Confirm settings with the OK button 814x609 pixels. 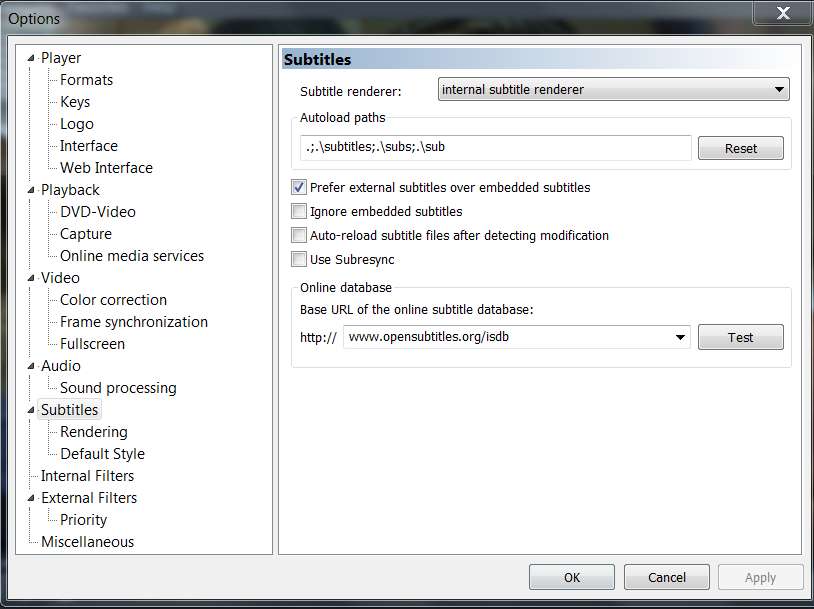[x=572, y=577]
